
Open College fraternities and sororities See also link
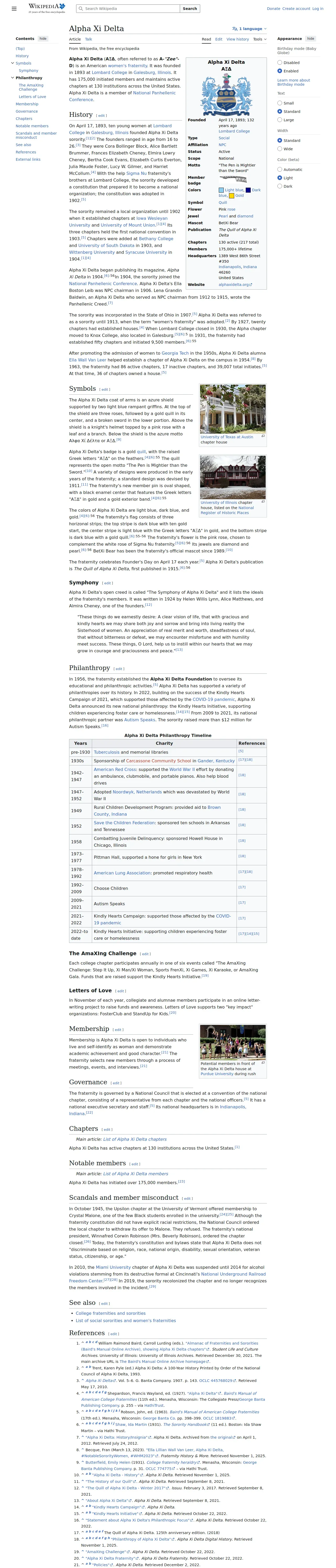pyautogui.click(x=110, y=1313)
